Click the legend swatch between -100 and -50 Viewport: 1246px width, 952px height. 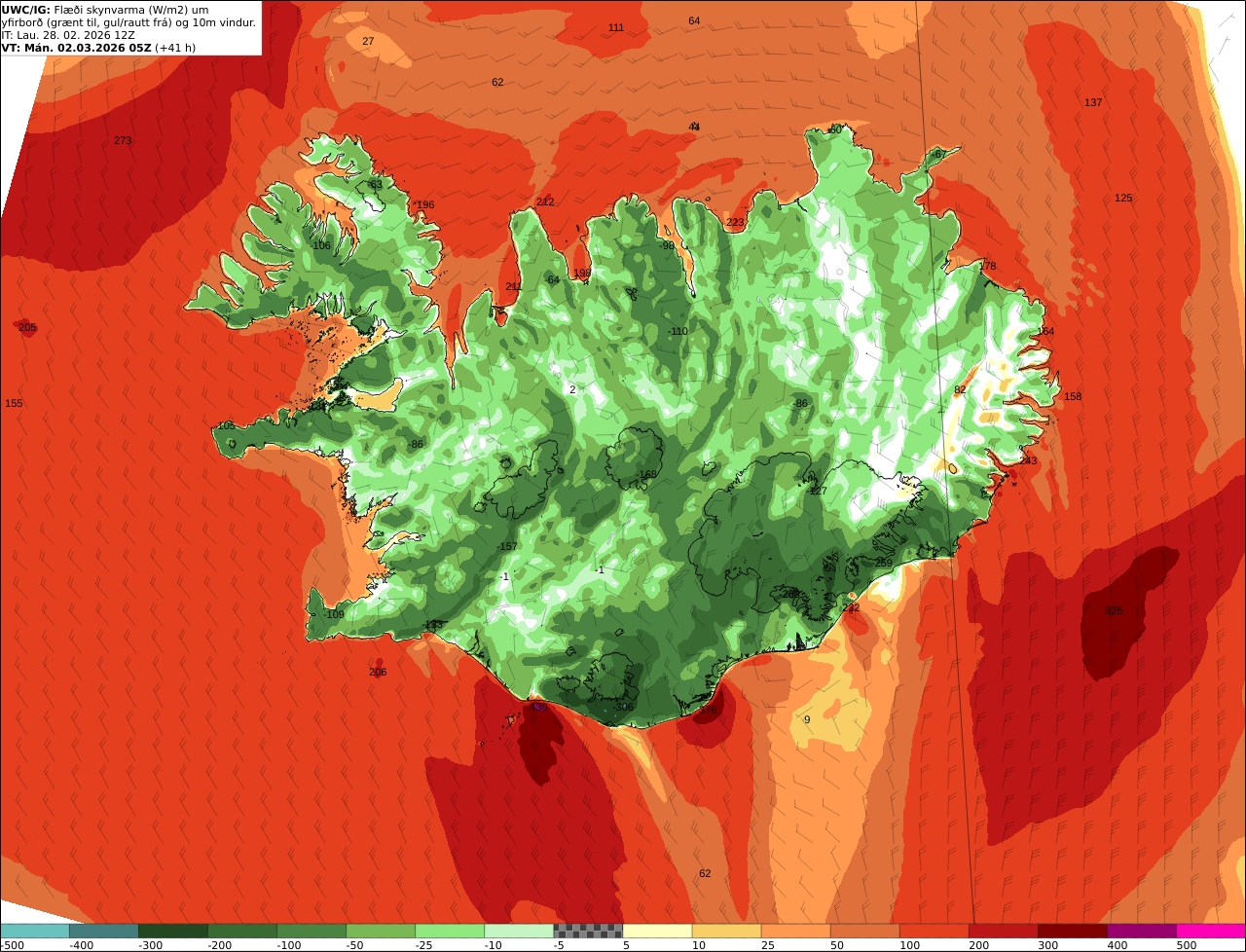click(x=311, y=931)
